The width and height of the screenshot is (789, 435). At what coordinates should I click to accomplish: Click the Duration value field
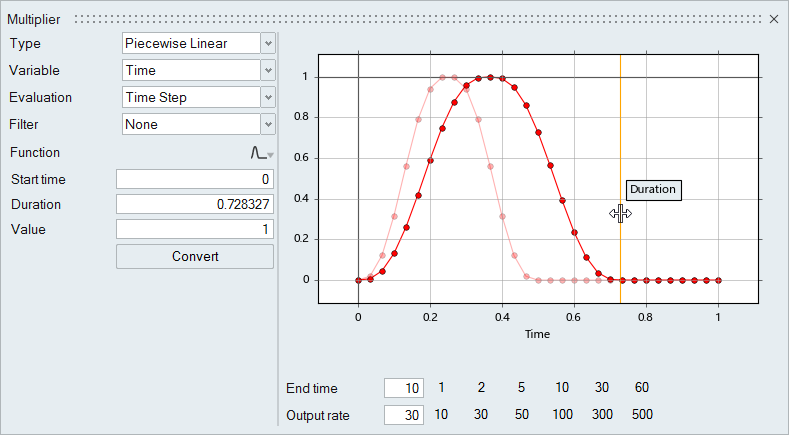pos(195,204)
